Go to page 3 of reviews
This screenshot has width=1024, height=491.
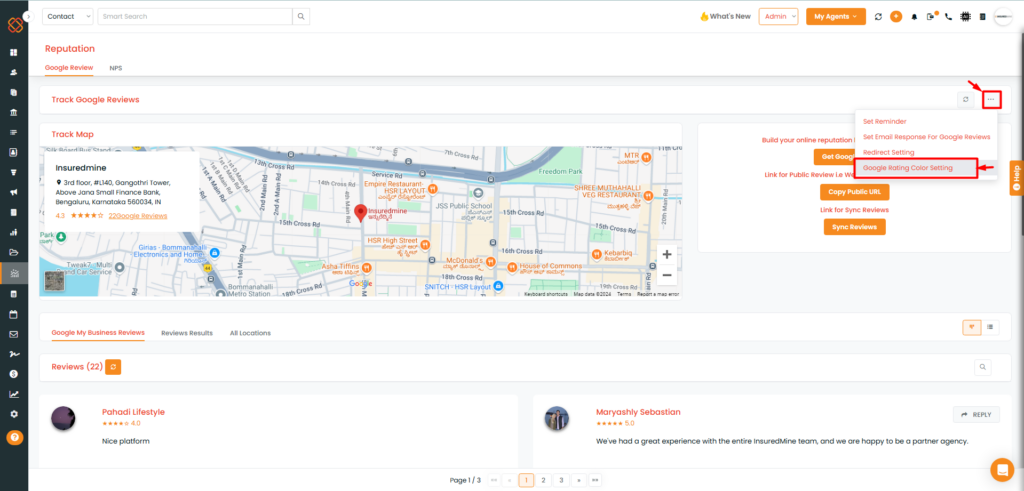(561, 480)
